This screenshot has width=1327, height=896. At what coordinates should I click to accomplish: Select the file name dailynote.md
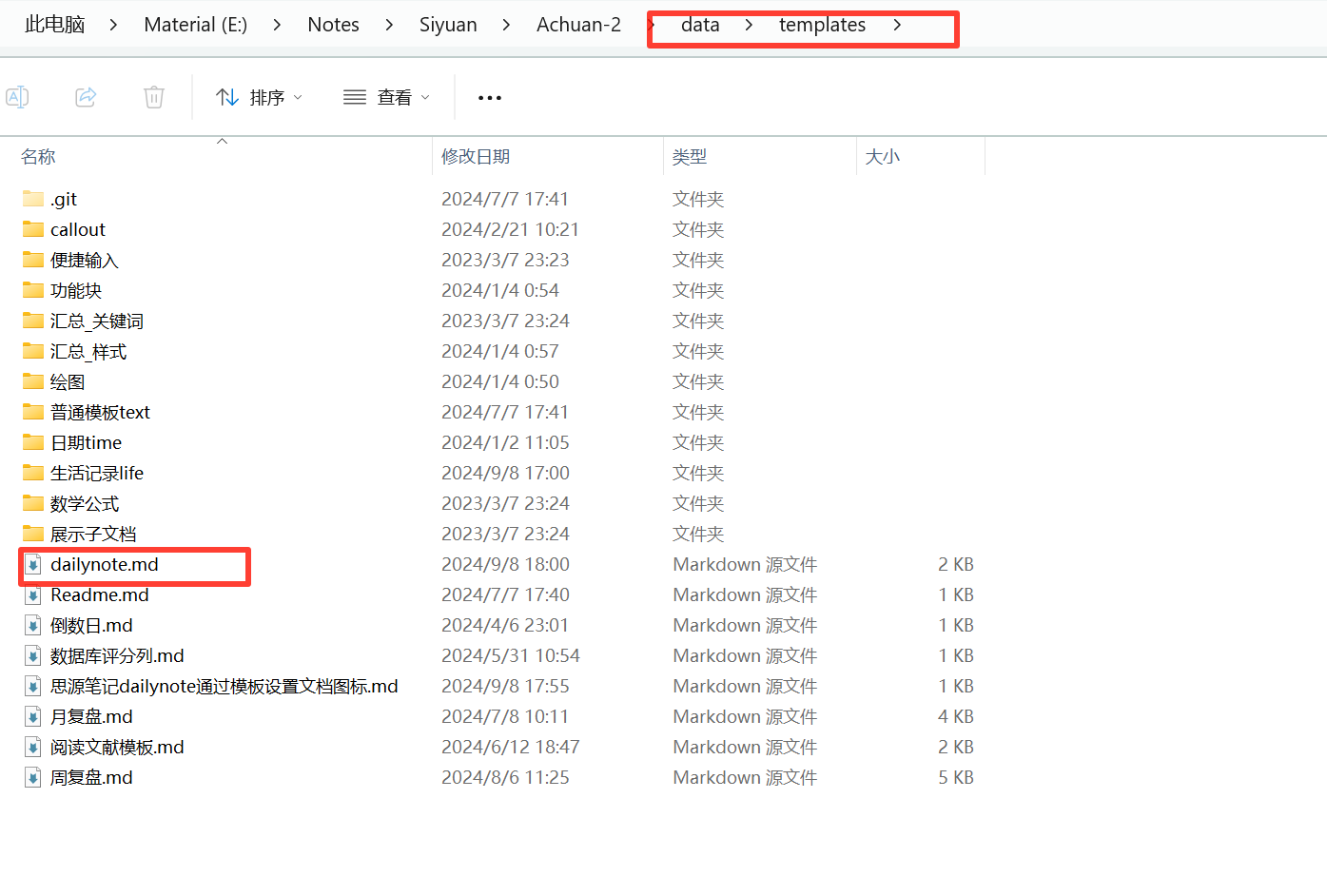pyautogui.click(x=105, y=564)
